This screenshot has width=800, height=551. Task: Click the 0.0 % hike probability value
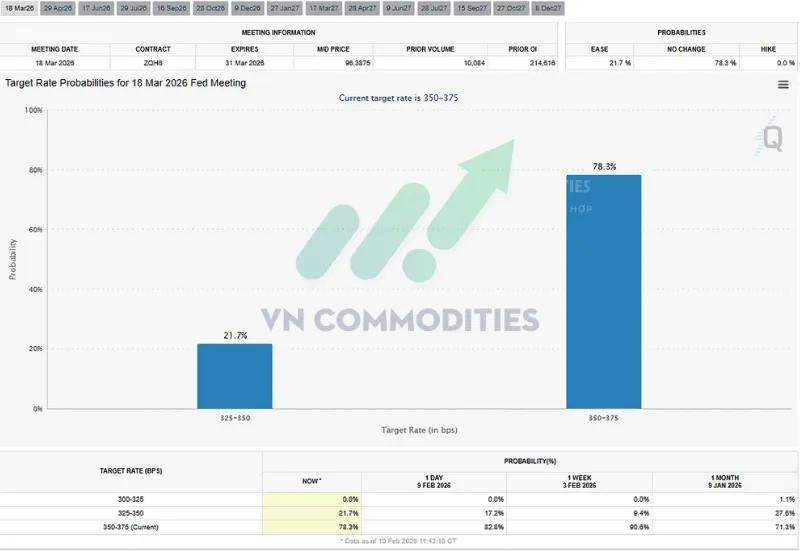pyautogui.click(x=786, y=63)
